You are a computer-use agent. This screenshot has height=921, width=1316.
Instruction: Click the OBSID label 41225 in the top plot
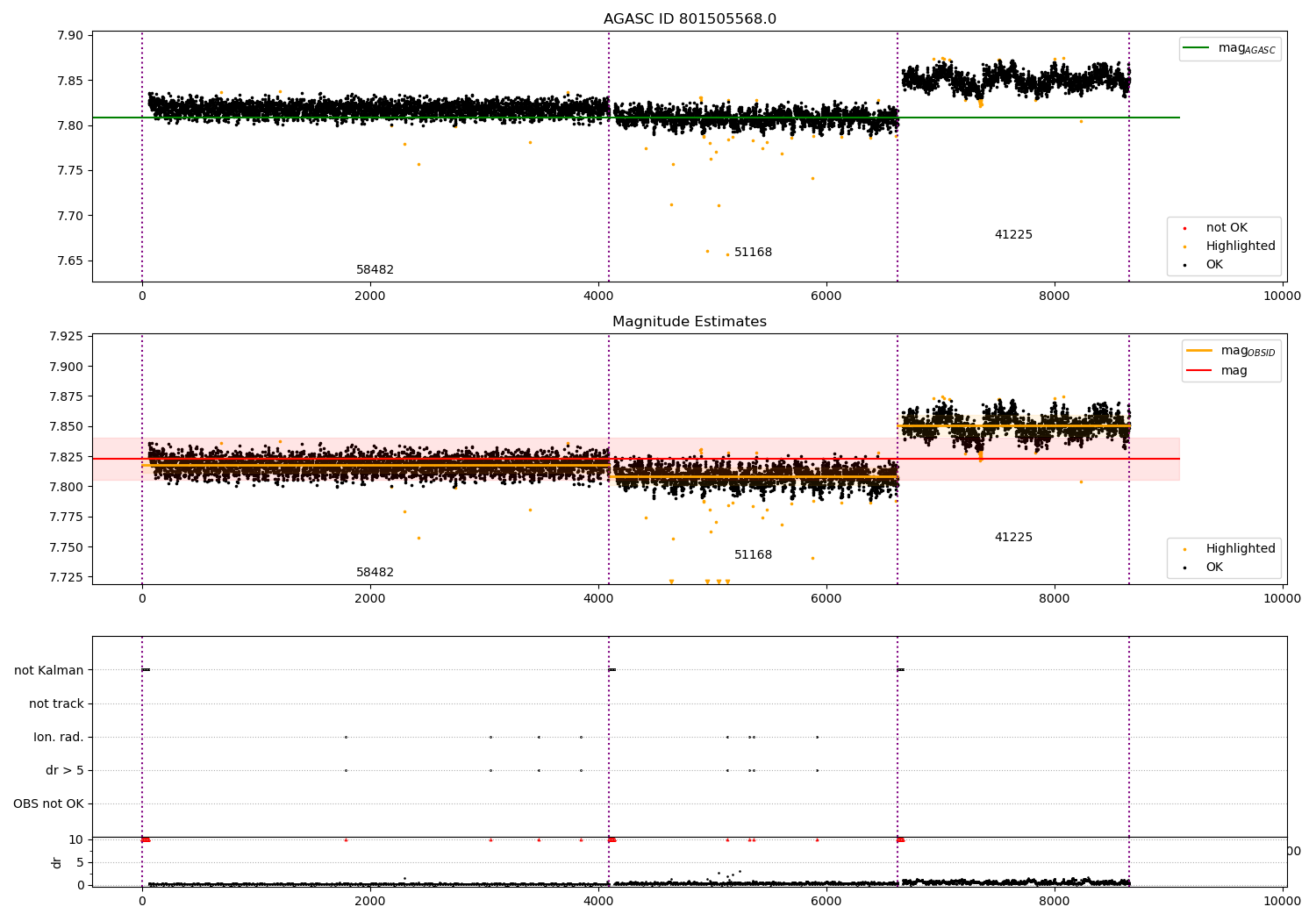pos(1013,235)
